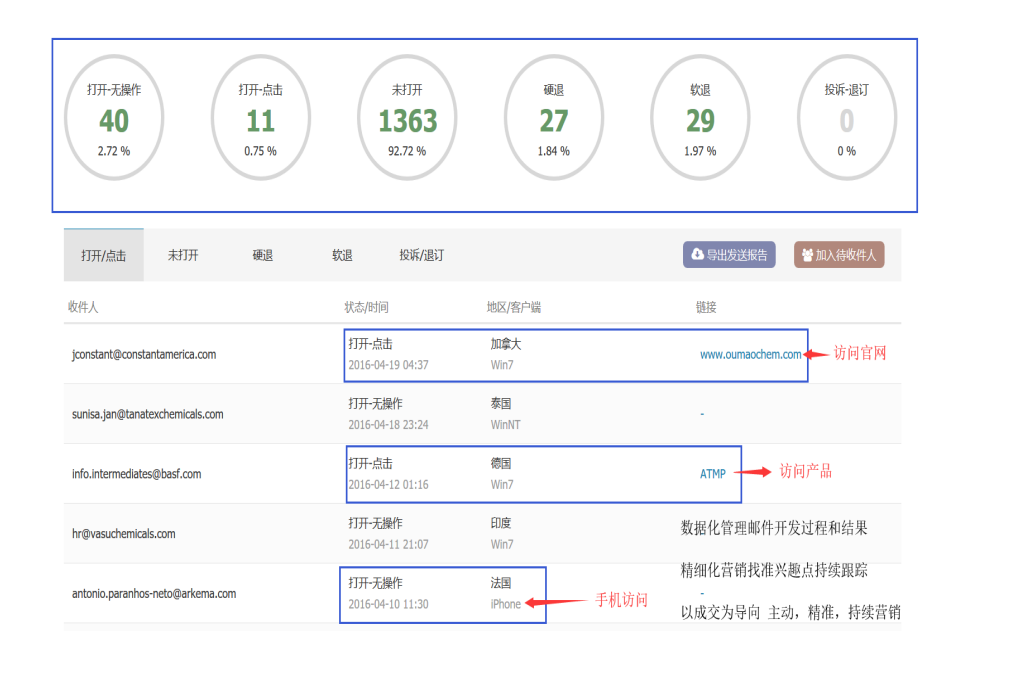Click the 导出发送报告 export button
1014x696 pixels.
731,254
